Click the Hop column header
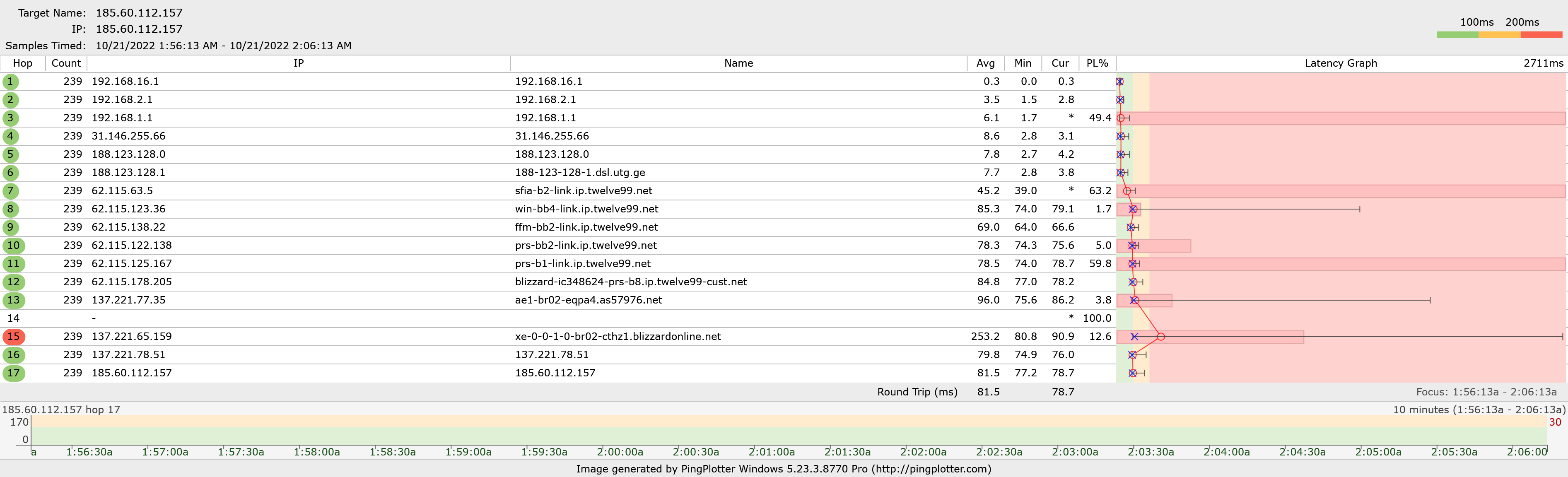 point(22,63)
